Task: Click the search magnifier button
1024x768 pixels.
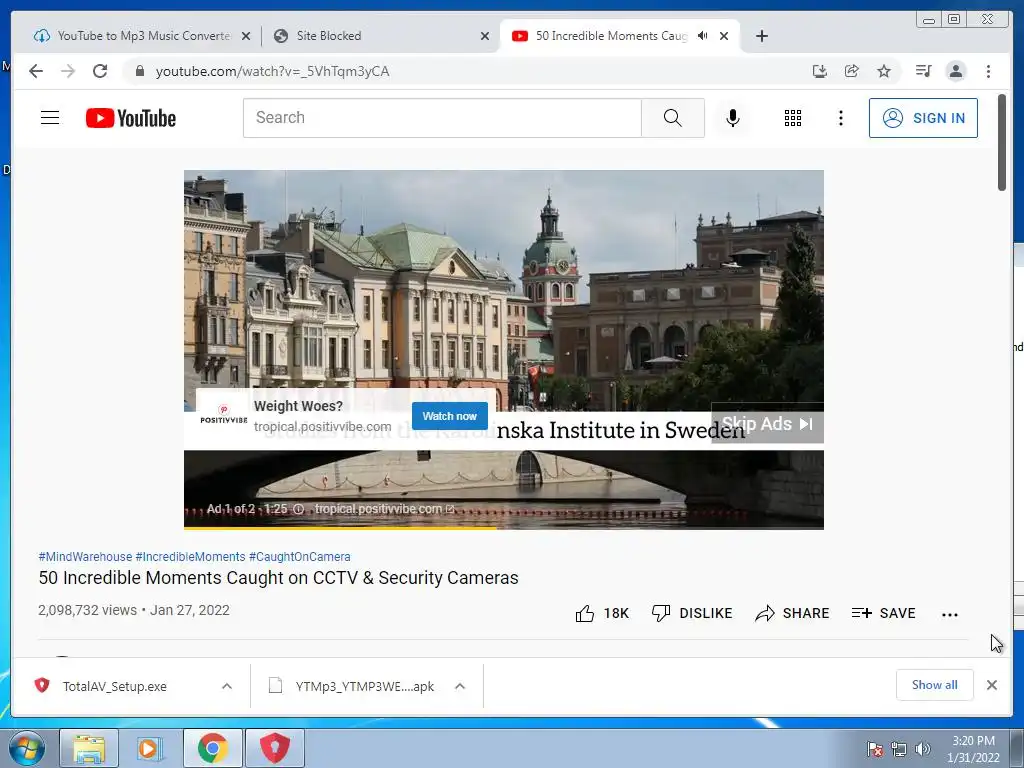Action: pyautogui.click(x=673, y=118)
